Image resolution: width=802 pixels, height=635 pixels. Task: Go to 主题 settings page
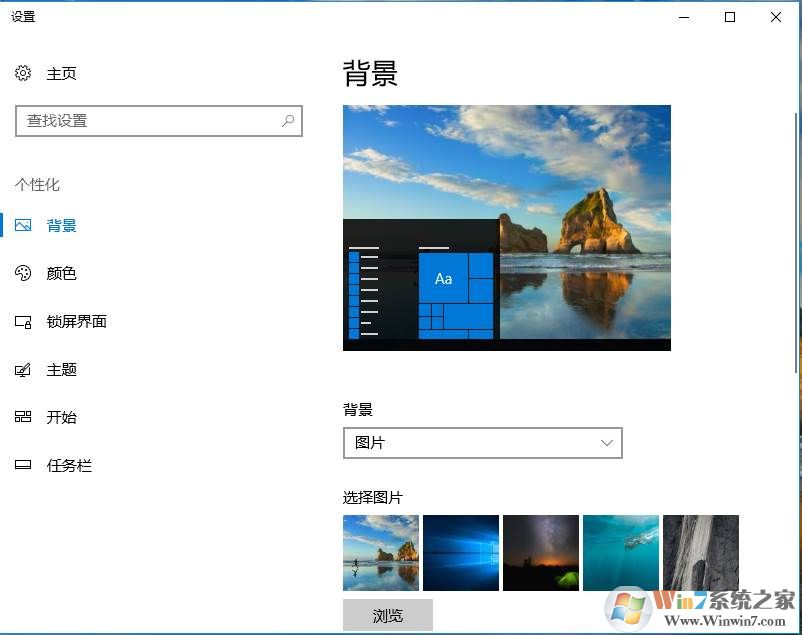tap(61, 370)
